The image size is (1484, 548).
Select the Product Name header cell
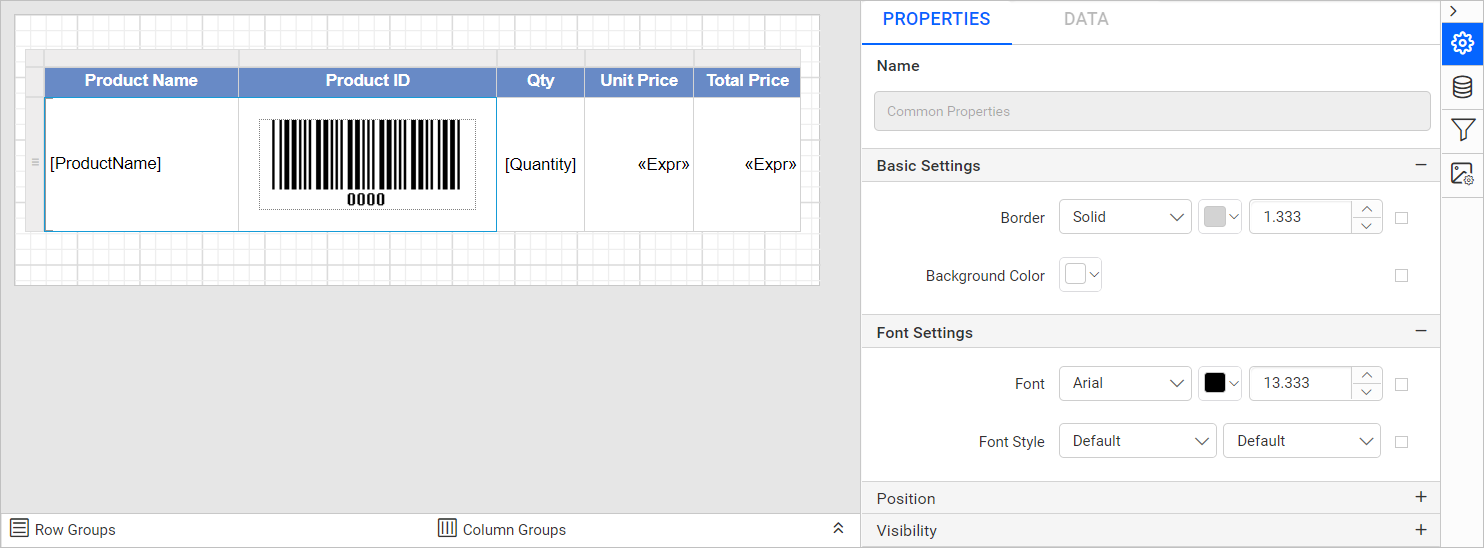pyautogui.click(x=141, y=81)
